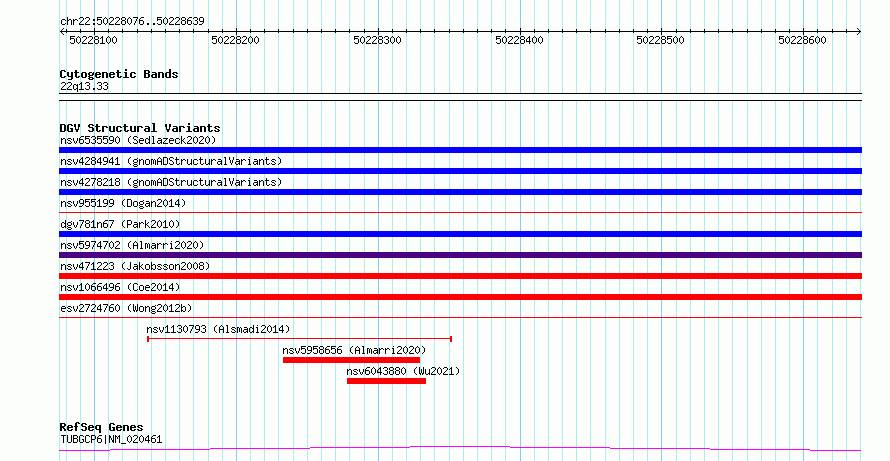Click ruler position 50228100
Image resolution: width=890 pixels, height=461 pixels.
[x=93, y=40]
